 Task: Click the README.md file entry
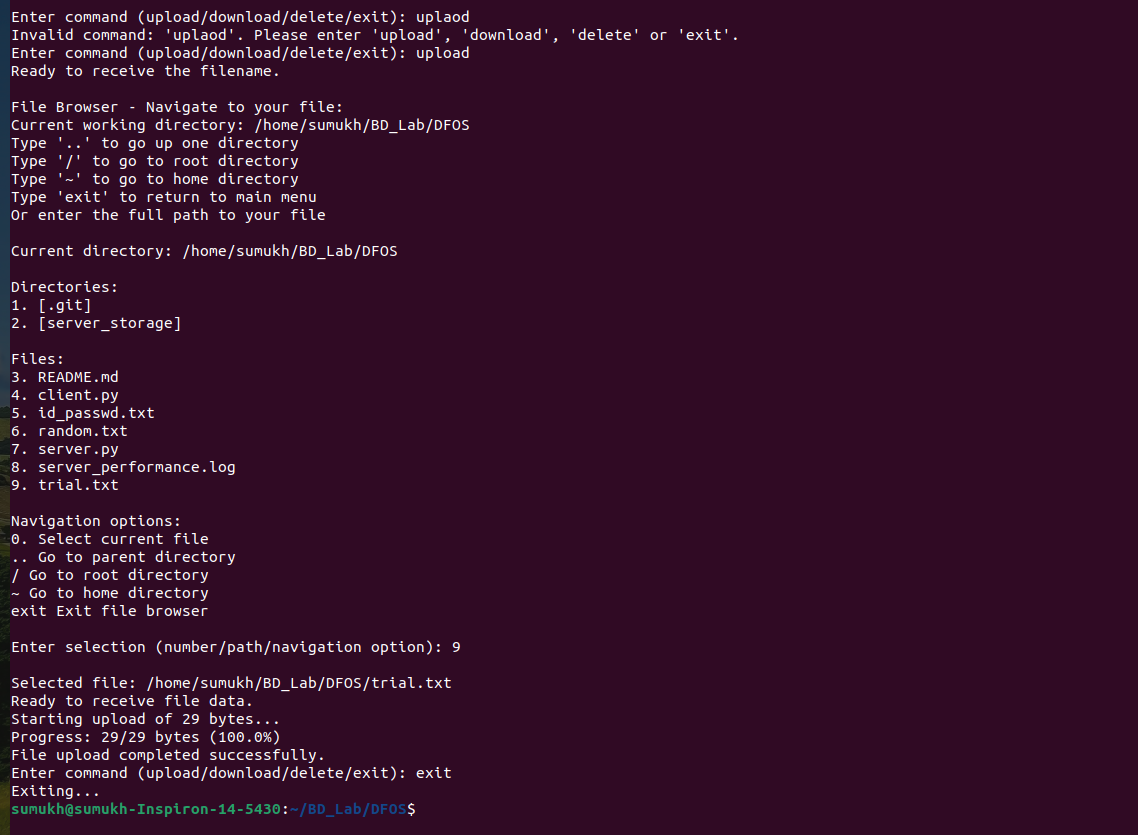pos(65,377)
